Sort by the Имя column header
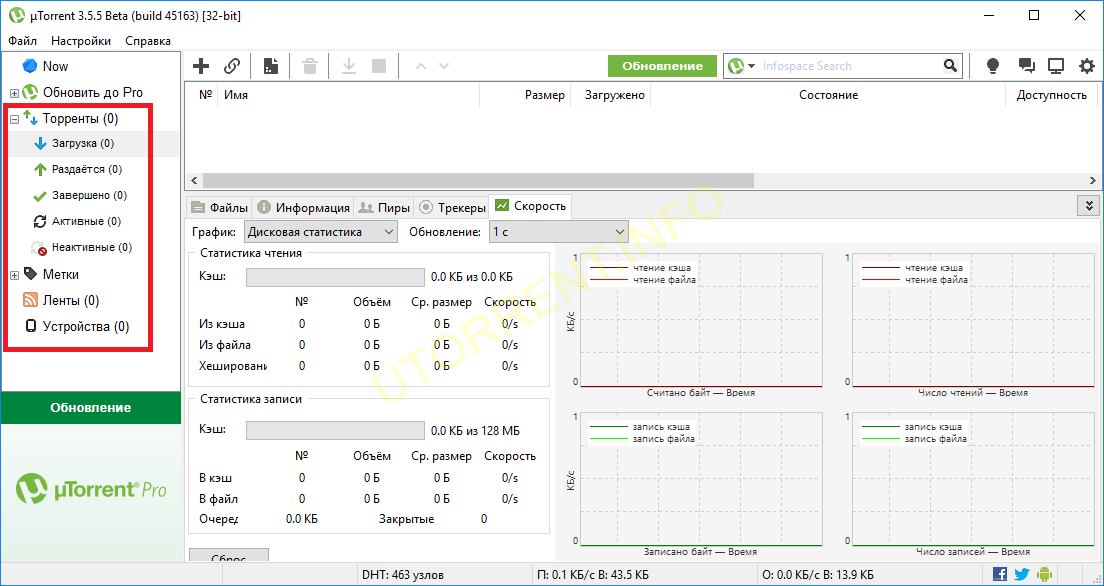The height and width of the screenshot is (586, 1104). click(349, 95)
